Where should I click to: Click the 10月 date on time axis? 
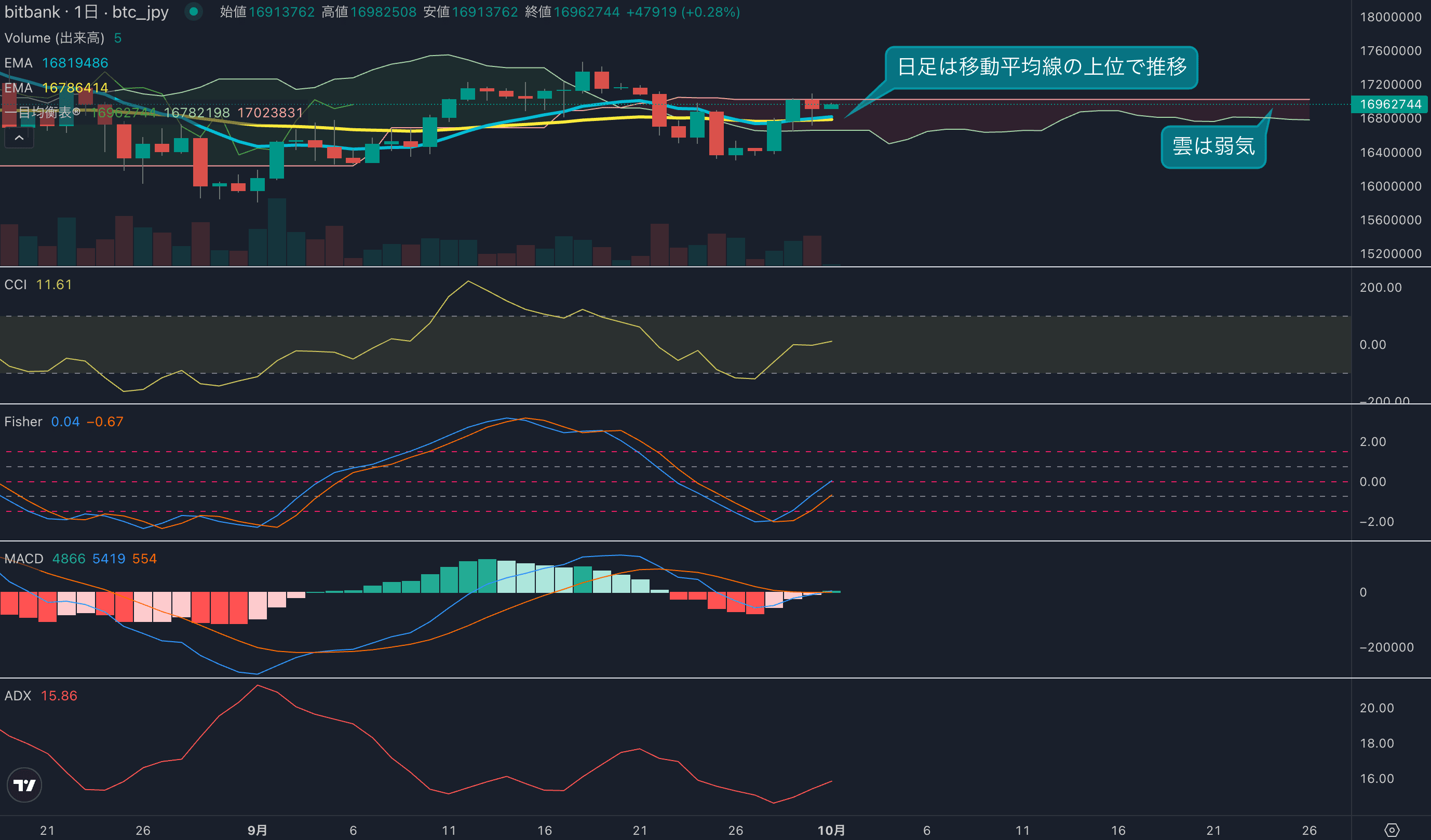831,830
